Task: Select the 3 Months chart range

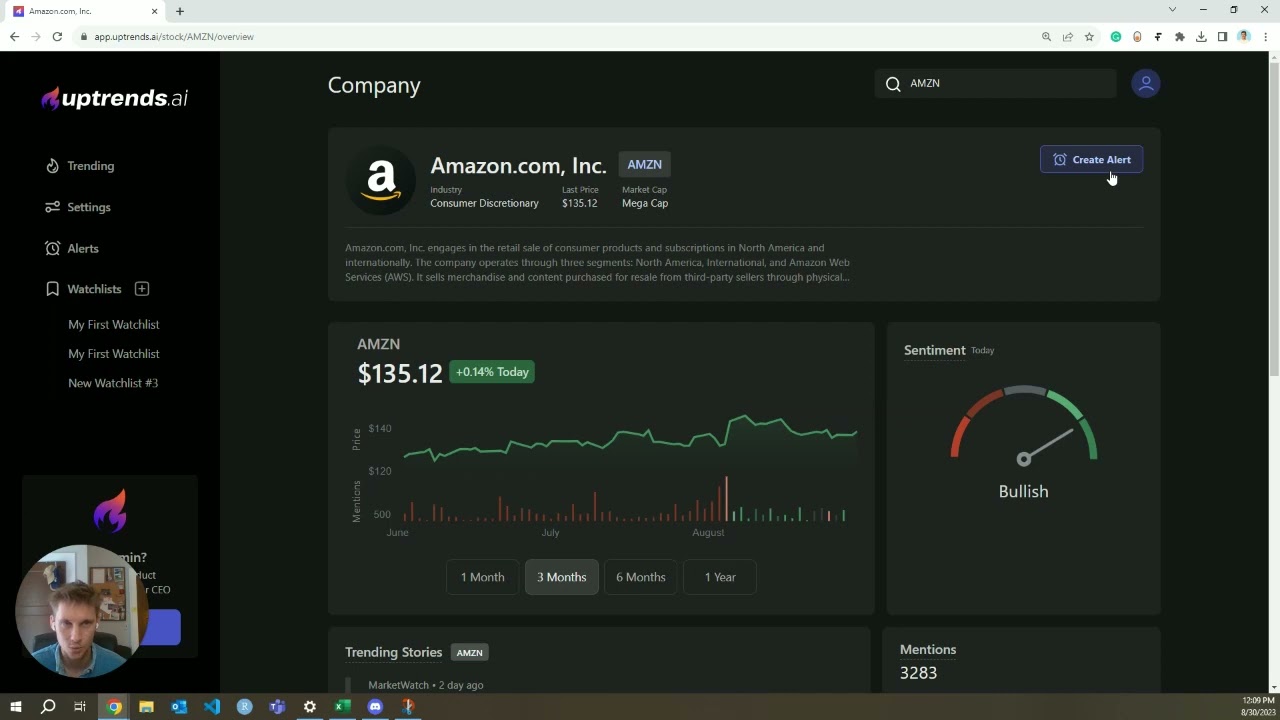Action: pyautogui.click(x=562, y=577)
